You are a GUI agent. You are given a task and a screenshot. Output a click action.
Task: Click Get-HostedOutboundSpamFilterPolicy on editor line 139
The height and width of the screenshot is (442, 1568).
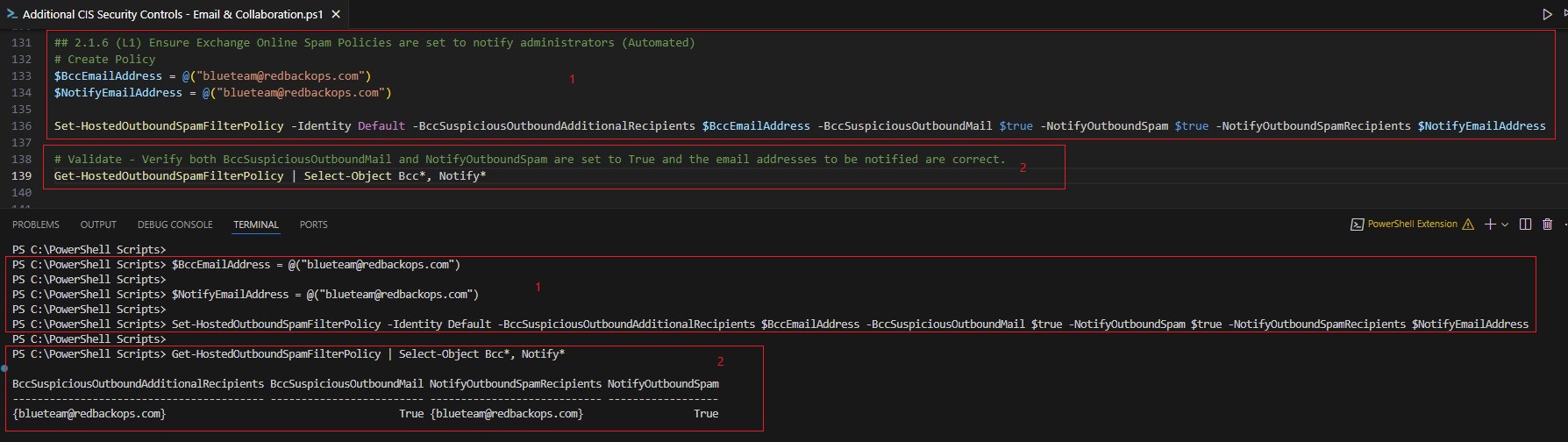click(x=169, y=175)
